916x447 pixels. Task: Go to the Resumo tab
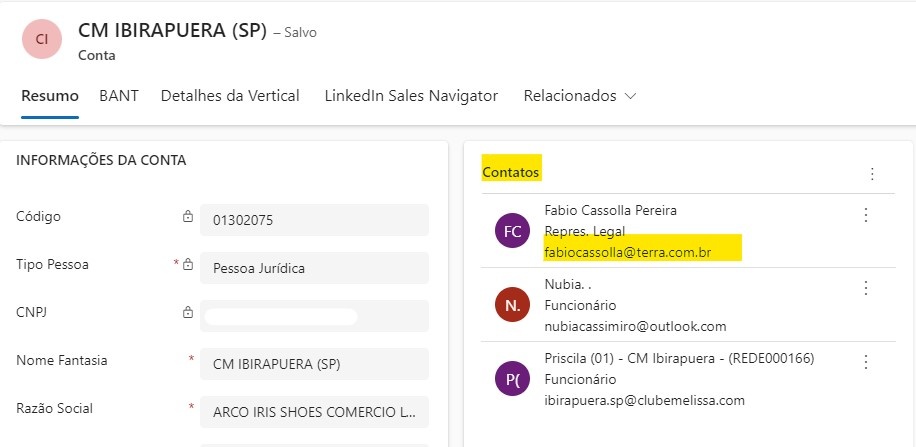(50, 96)
